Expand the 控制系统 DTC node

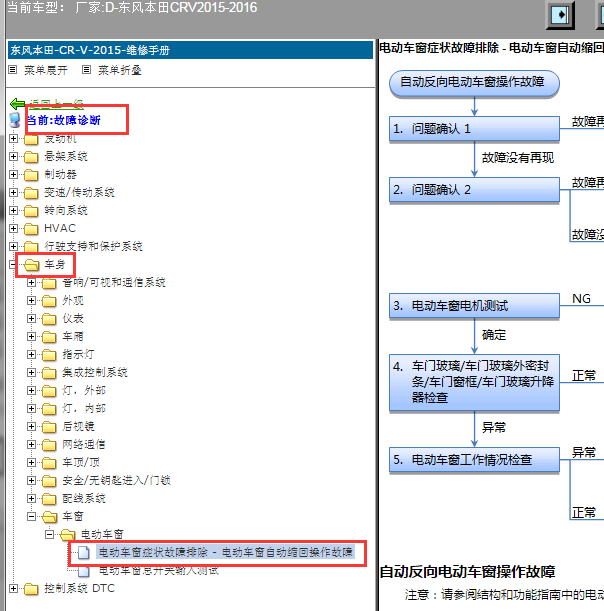pyautogui.click(x=13, y=588)
